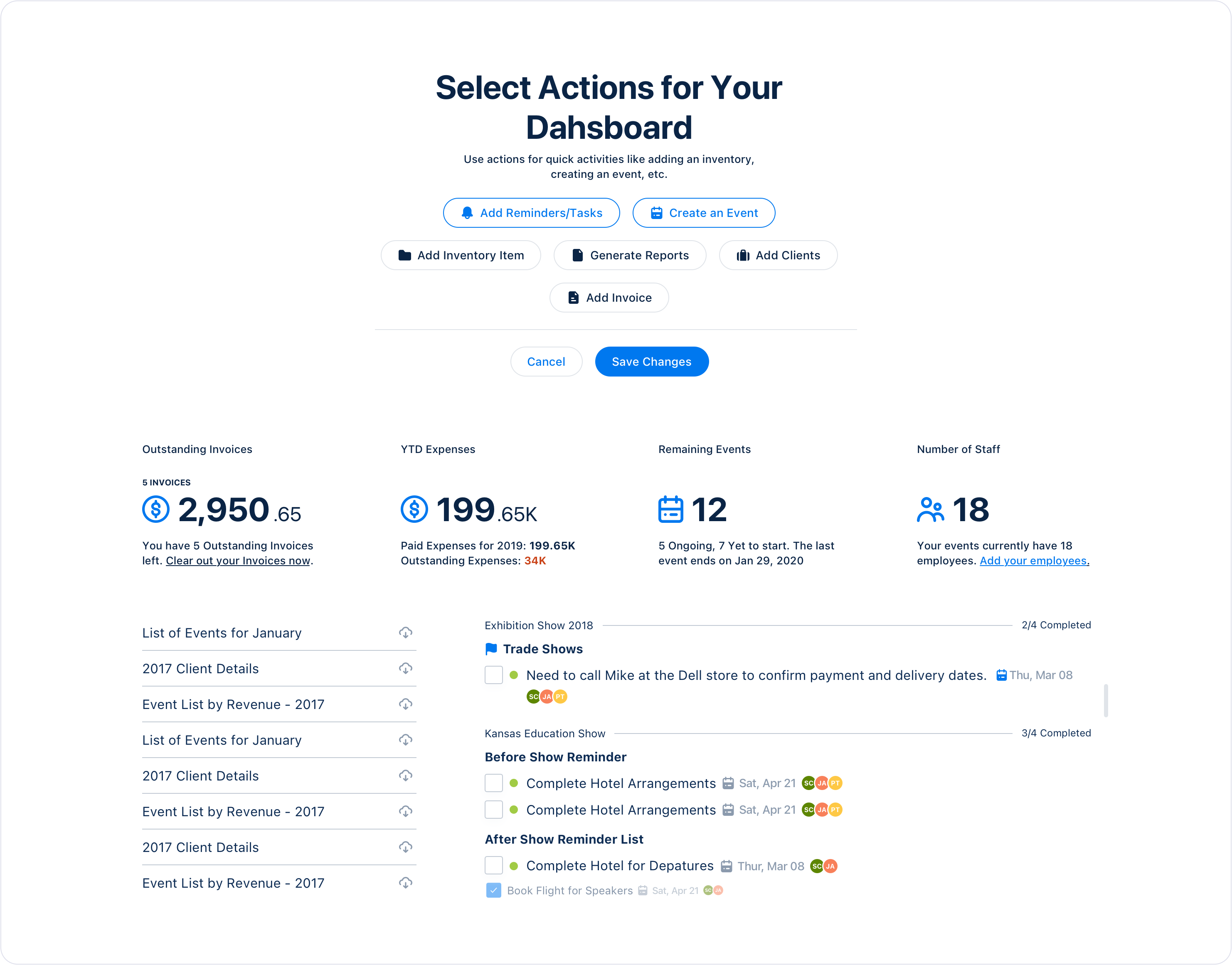Select the Add Inventory Item action
The width and height of the screenshot is (1232, 965).
(461, 255)
